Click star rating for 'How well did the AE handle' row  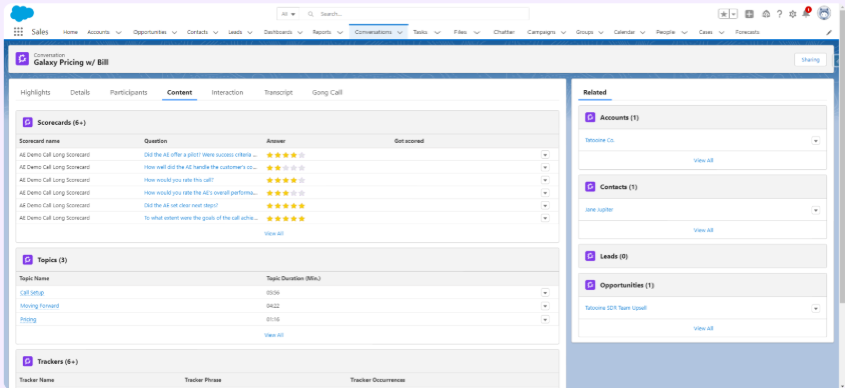click(x=286, y=168)
